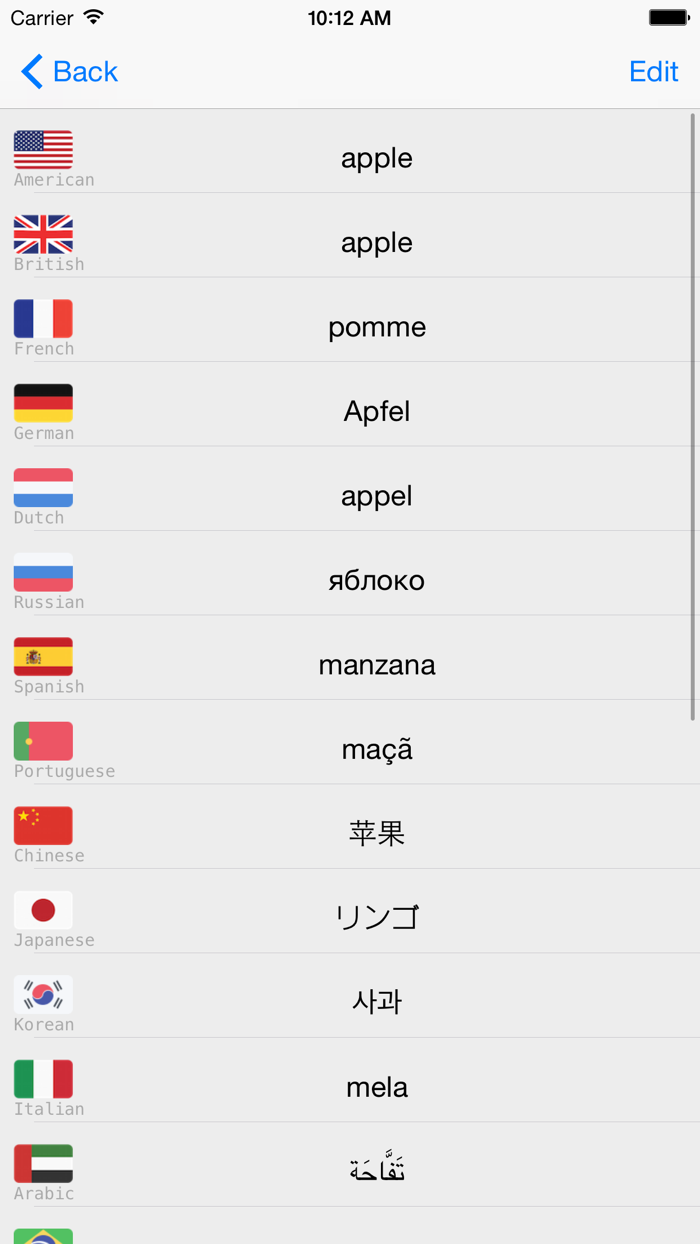Tap the Back button
Viewport: 700px width, 1244px height.
pos(66,71)
